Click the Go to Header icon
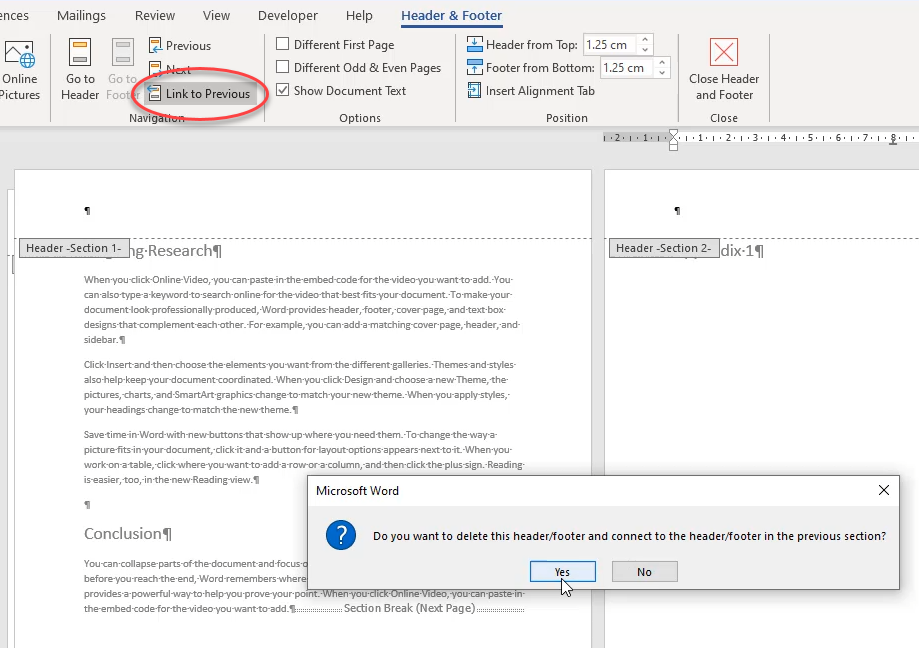The image size is (919, 648). coord(80,52)
